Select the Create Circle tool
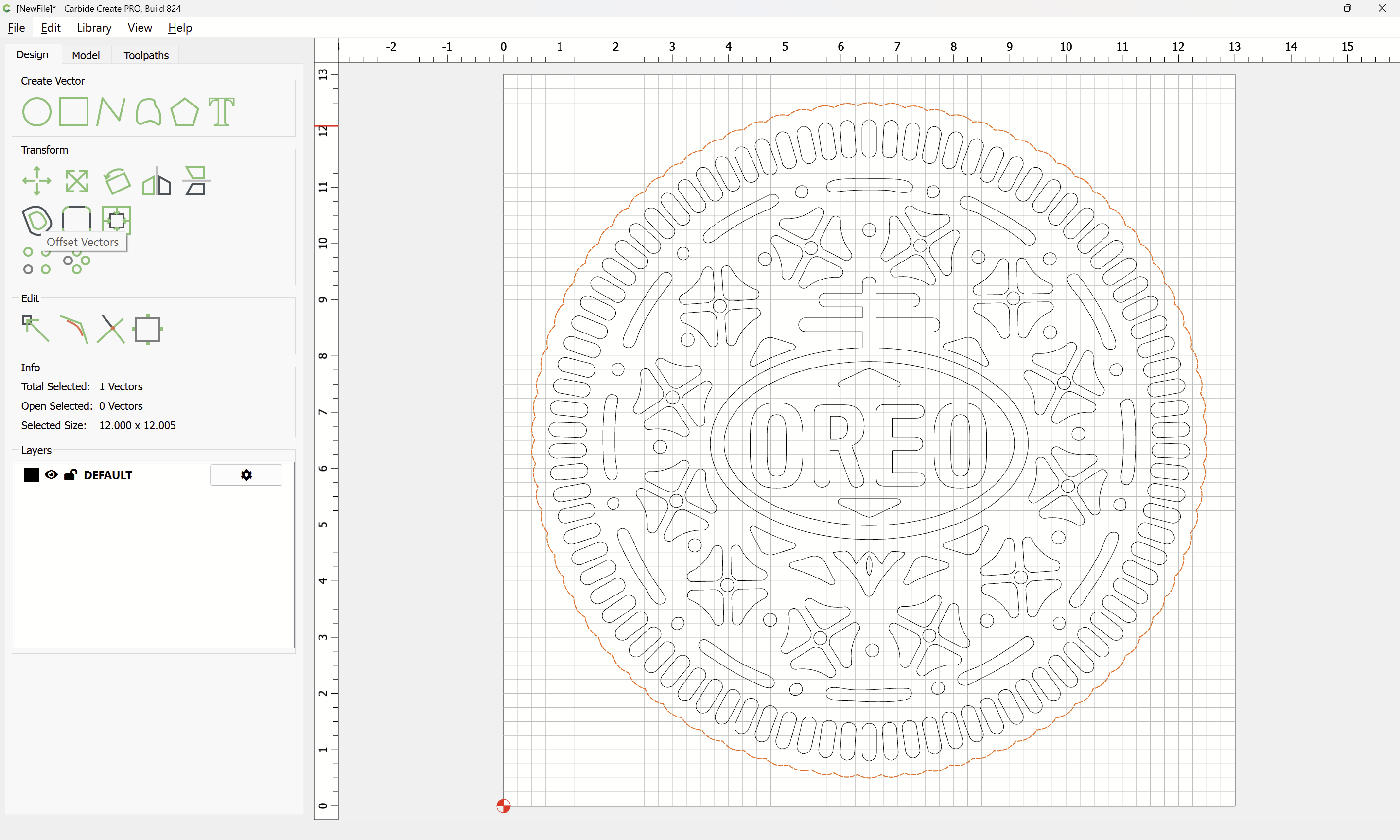 pyautogui.click(x=37, y=111)
